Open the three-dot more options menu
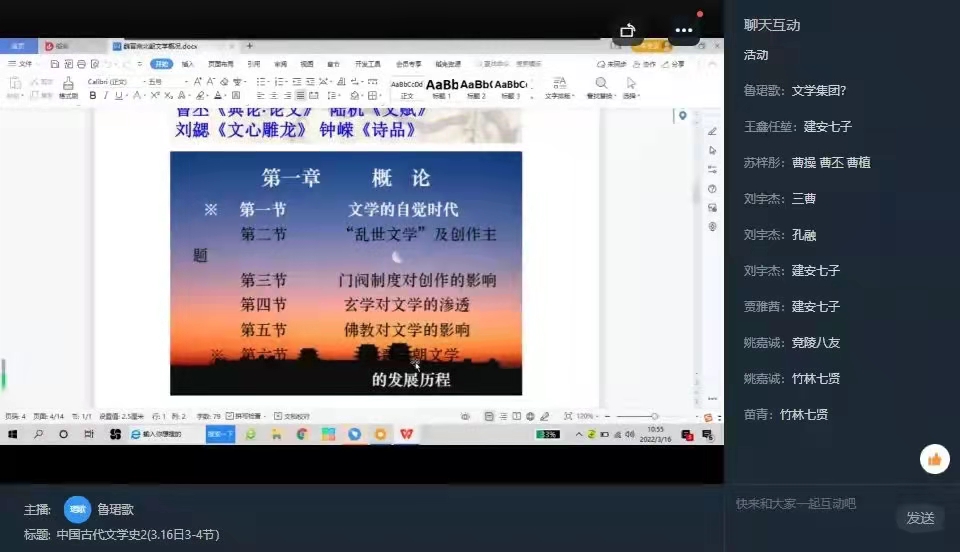 point(683,30)
